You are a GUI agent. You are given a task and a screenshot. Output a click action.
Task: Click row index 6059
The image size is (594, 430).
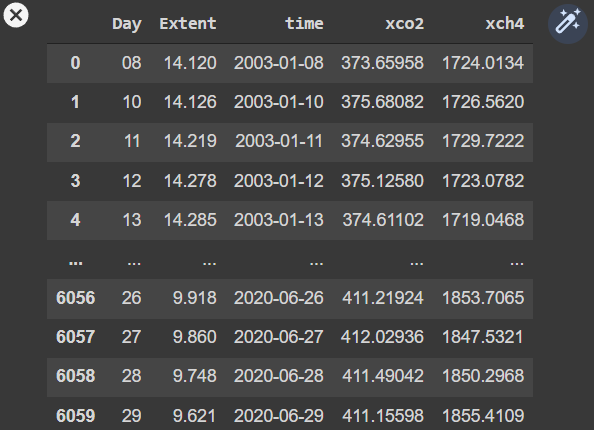click(75, 416)
